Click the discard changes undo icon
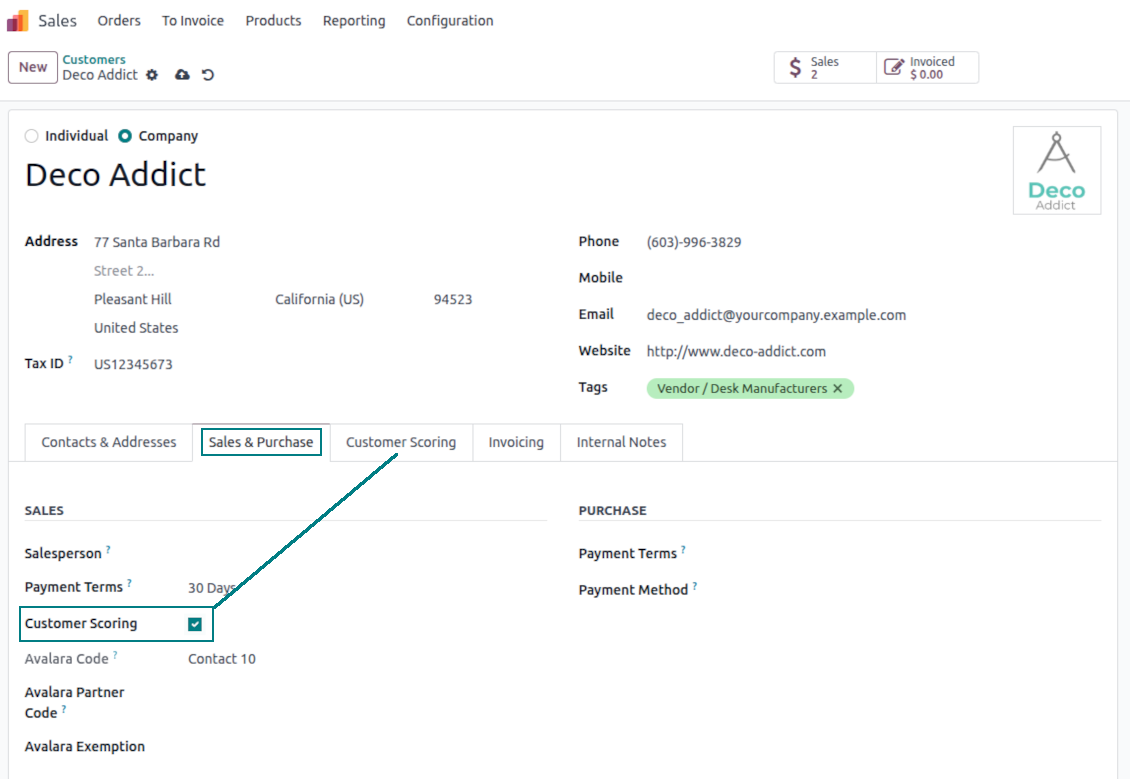This screenshot has height=779, width=1130. pos(208,75)
